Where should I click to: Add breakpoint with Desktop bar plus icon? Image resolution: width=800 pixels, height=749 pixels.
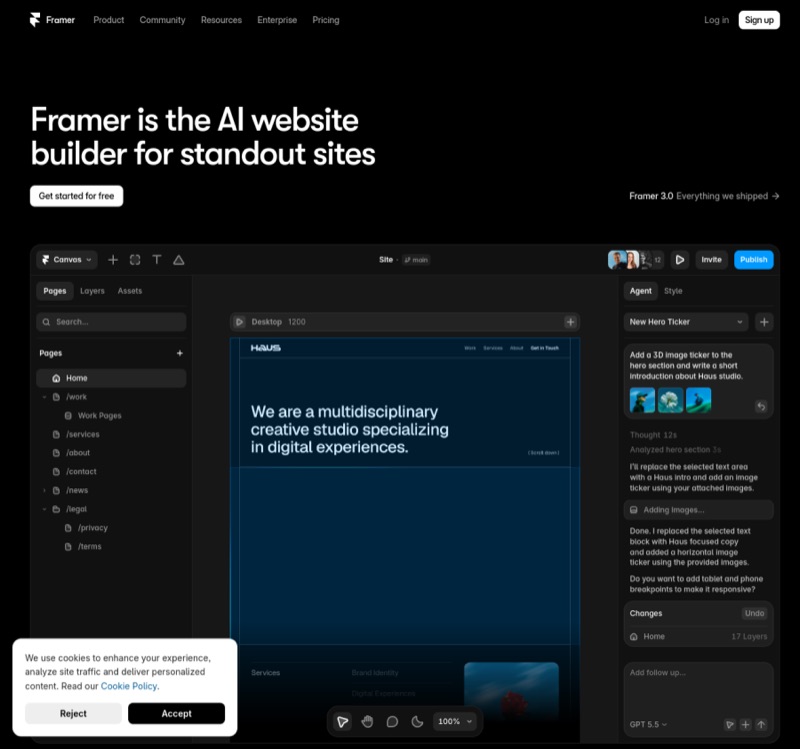[x=570, y=322]
